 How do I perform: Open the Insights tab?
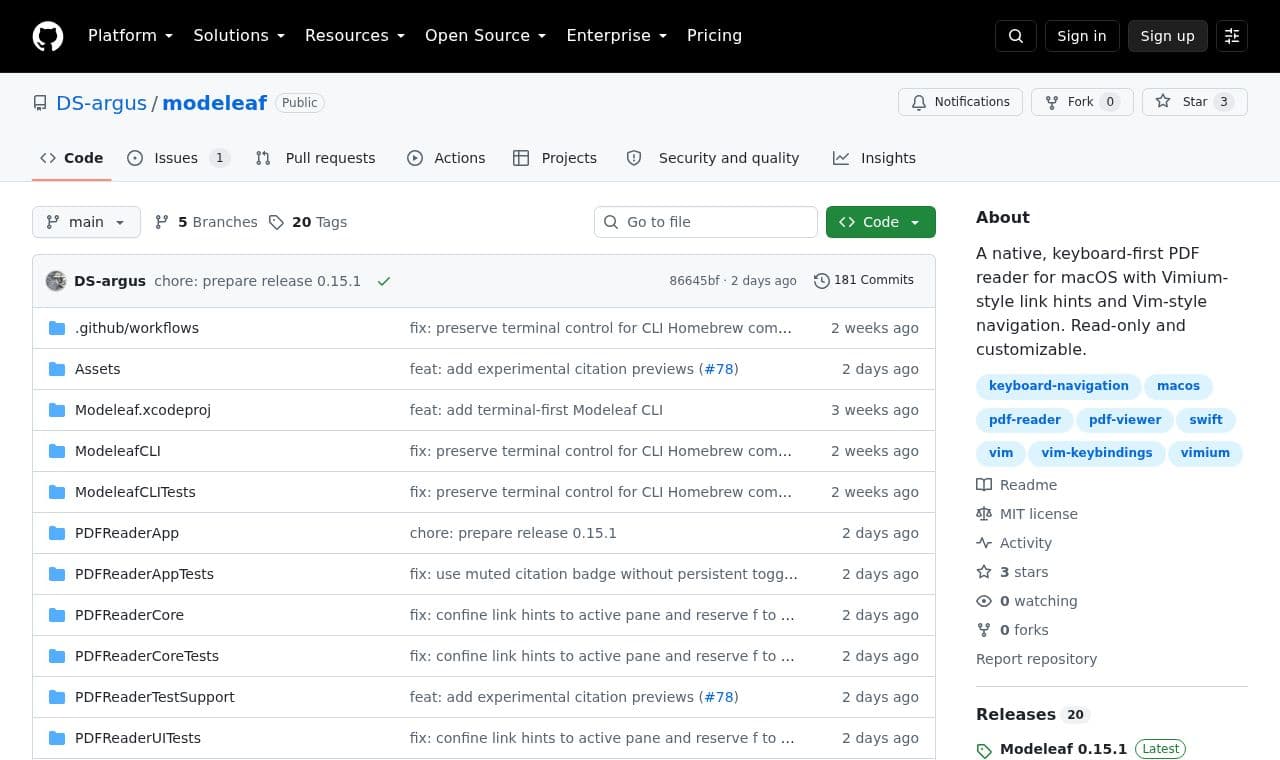(874, 158)
